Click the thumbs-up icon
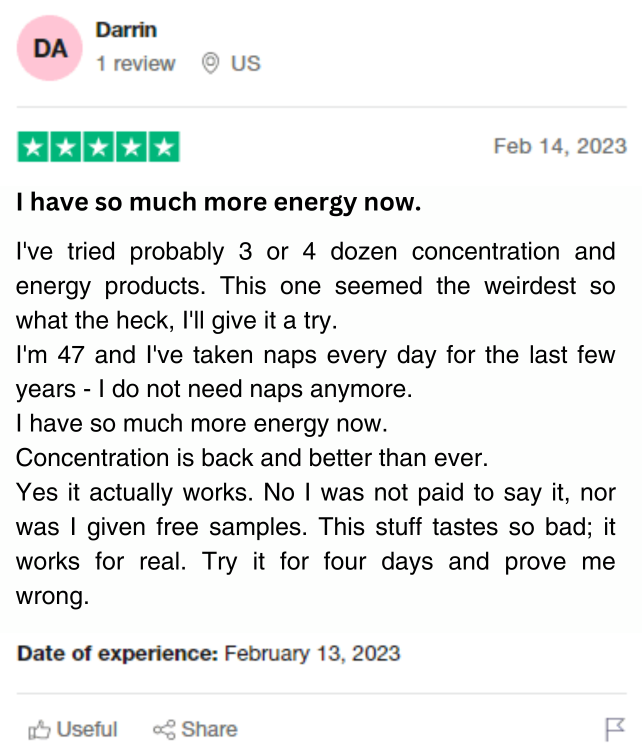 tap(39, 729)
